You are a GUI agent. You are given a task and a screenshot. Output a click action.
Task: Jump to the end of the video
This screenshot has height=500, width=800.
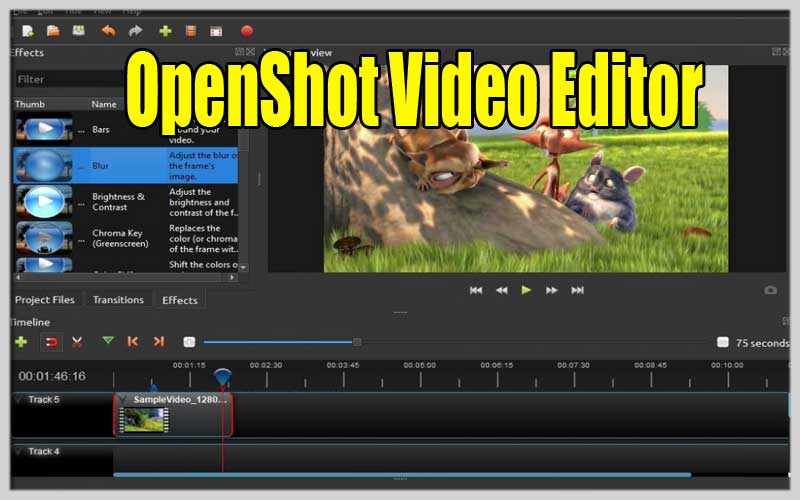[x=577, y=290]
